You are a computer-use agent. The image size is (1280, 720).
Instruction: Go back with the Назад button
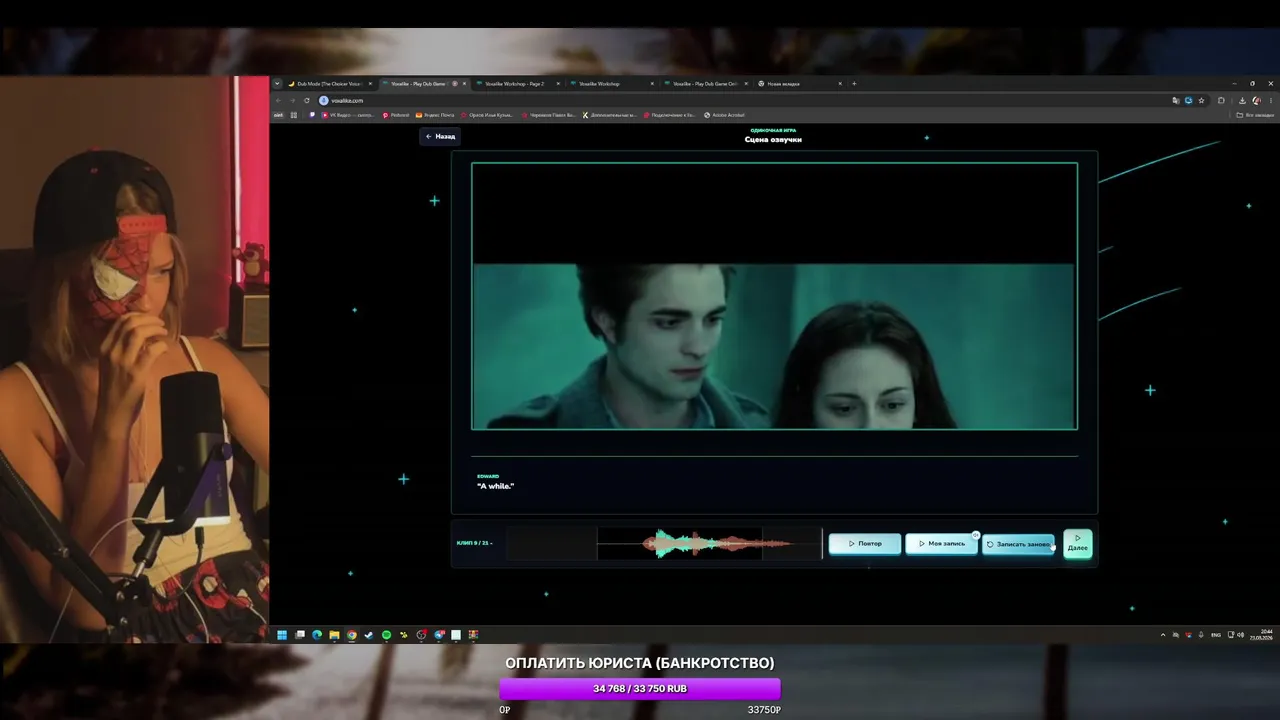[440, 136]
